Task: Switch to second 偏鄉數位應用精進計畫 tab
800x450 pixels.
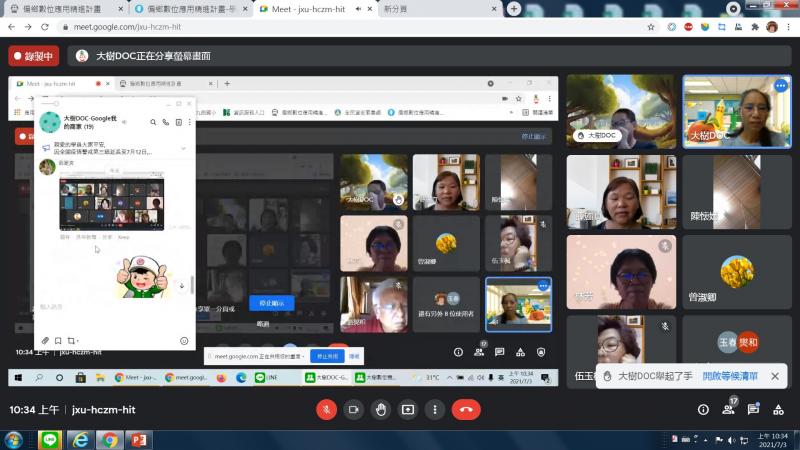Action: pos(189,9)
